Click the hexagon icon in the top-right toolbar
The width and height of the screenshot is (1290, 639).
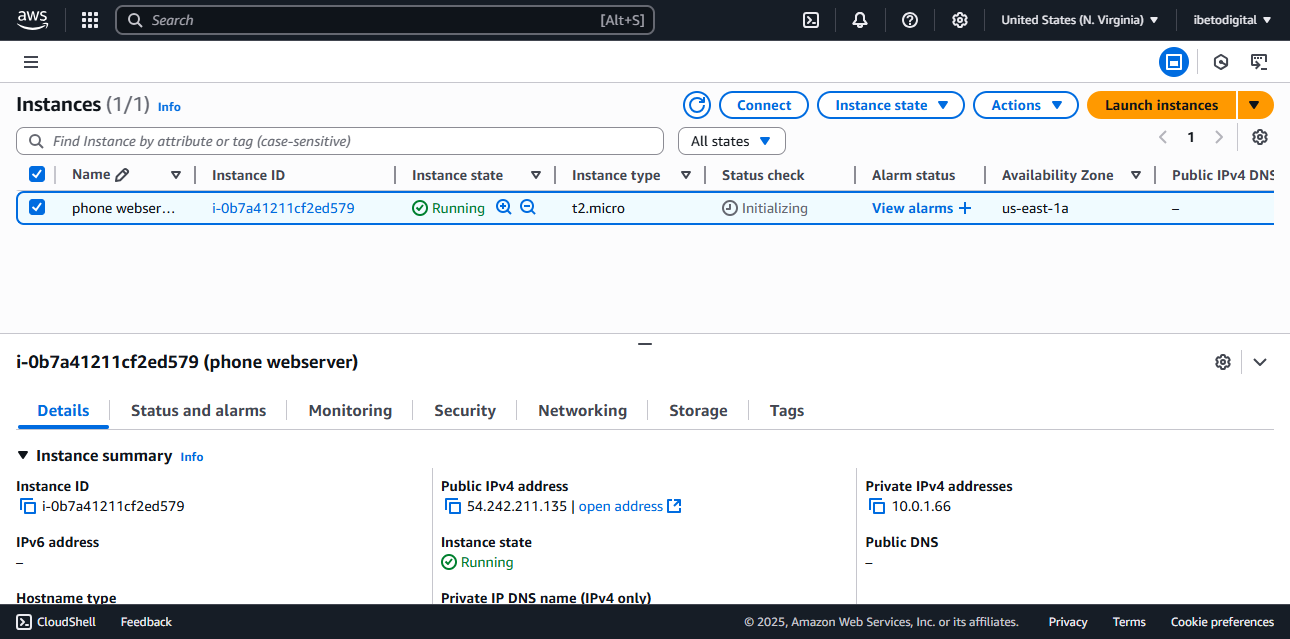tap(1221, 62)
